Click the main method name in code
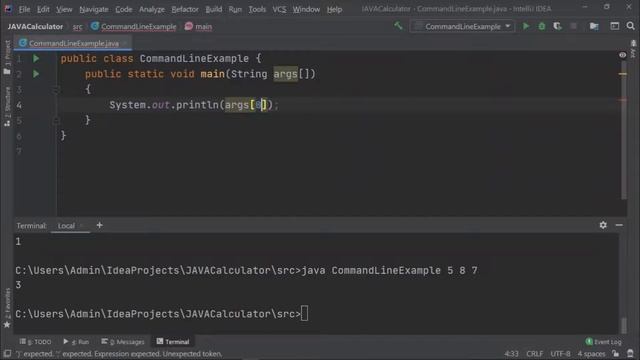Viewport: 640px width, 360px height. [x=212, y=74]
